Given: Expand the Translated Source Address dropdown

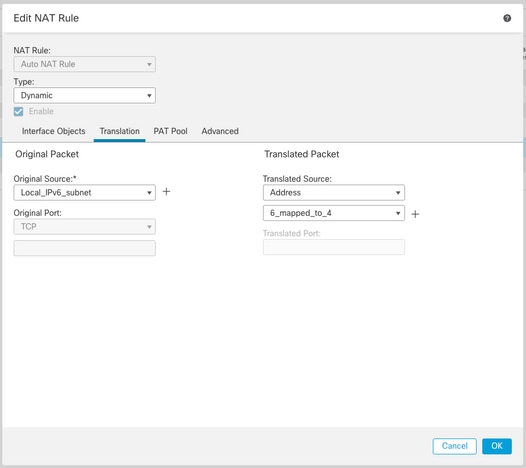Looking at the screenshot, I should [334, 193].
